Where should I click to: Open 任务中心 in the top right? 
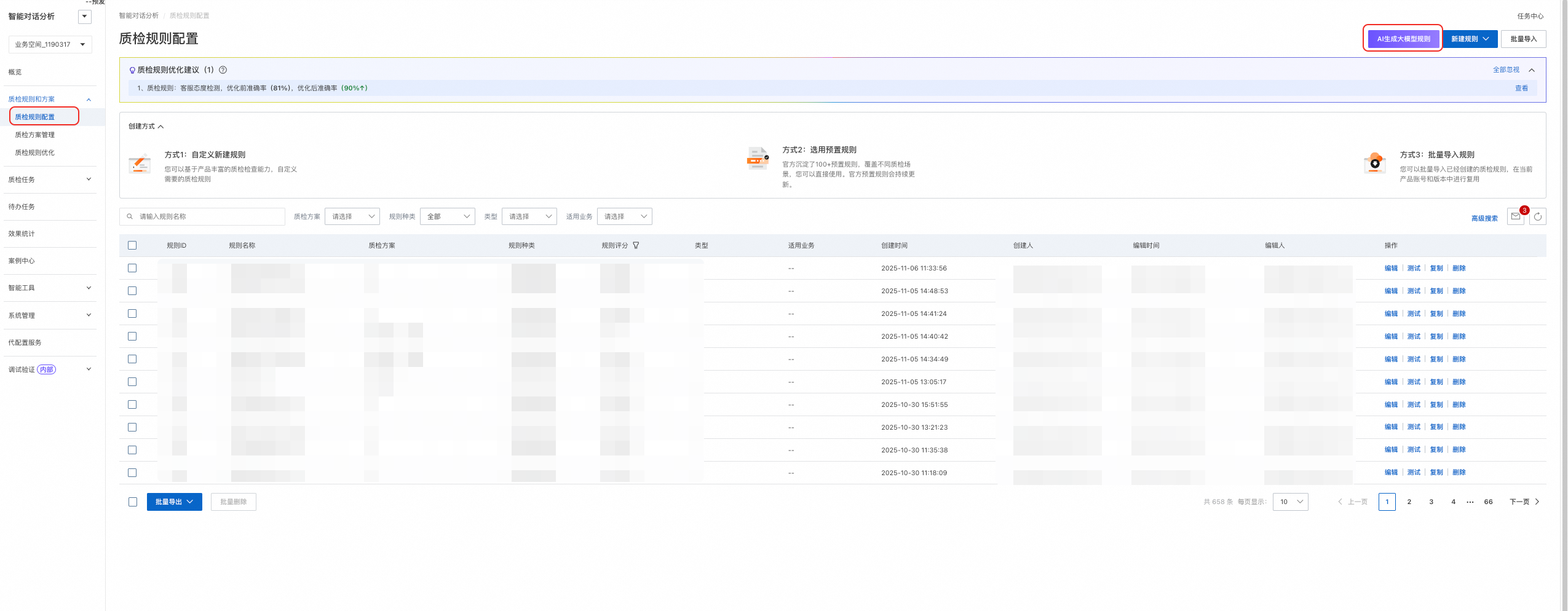[1530, 16]
